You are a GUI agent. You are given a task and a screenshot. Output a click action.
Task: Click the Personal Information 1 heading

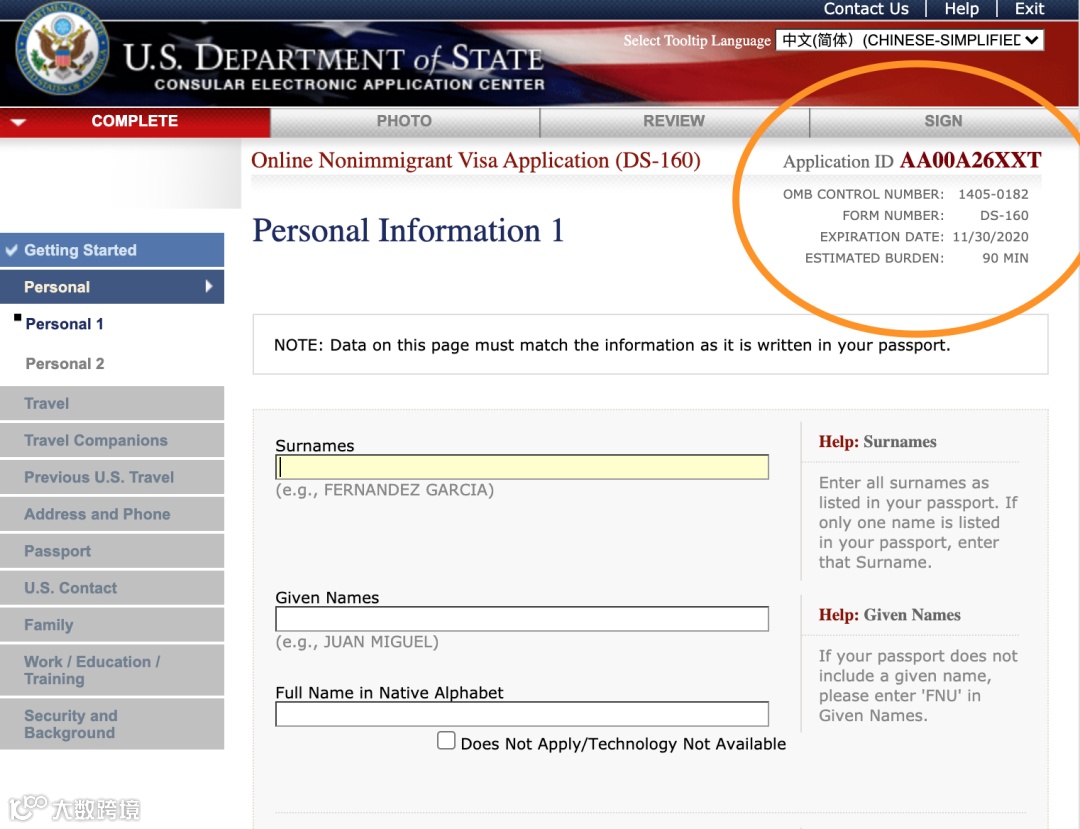pos(408,230)
